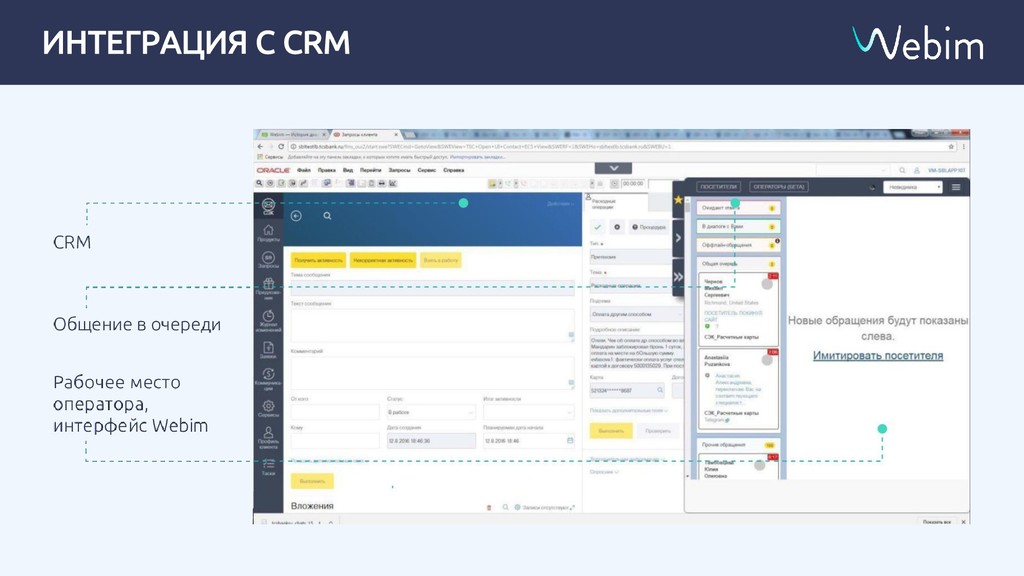Click the yellow star in Webim side strip
1024x576 pixels.
pos(678,200)
